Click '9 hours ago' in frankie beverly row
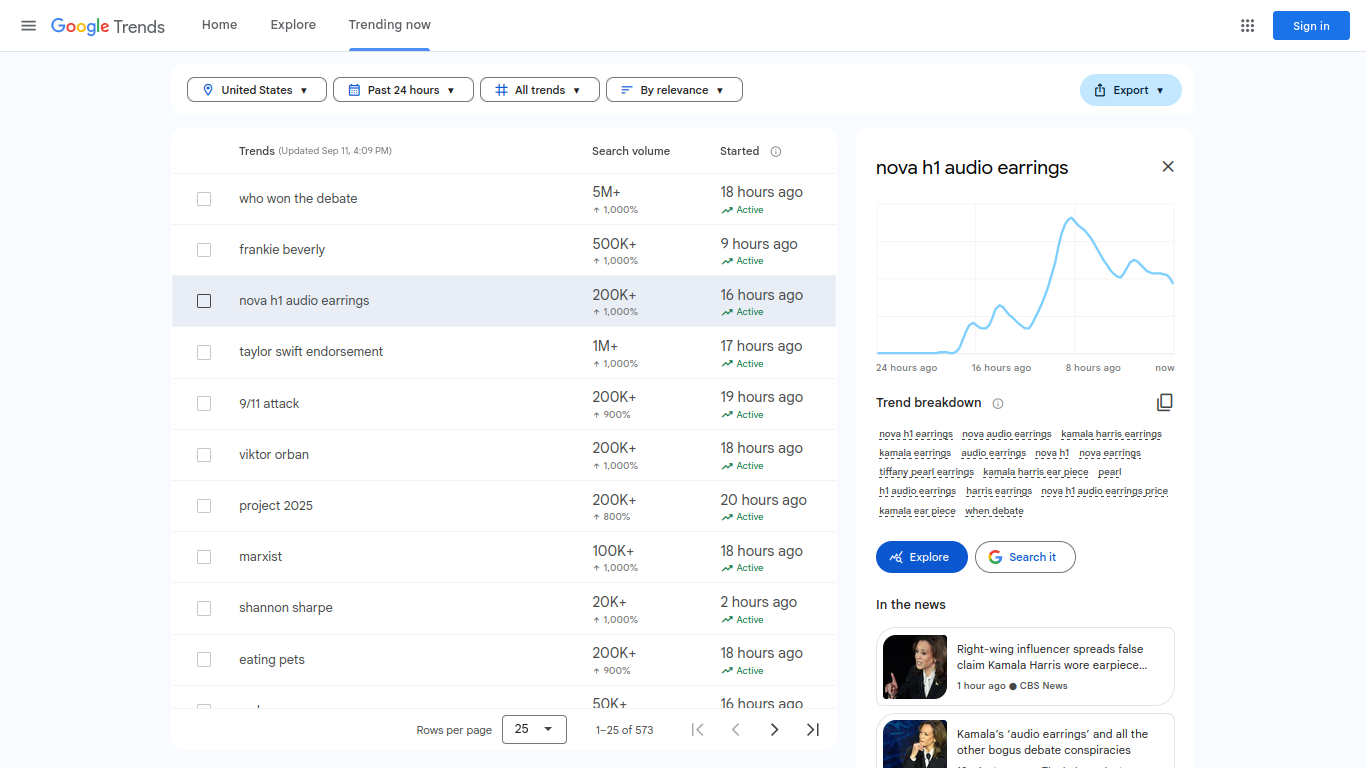Screen dimensions: 1366x768 click(x=759, y=244)
